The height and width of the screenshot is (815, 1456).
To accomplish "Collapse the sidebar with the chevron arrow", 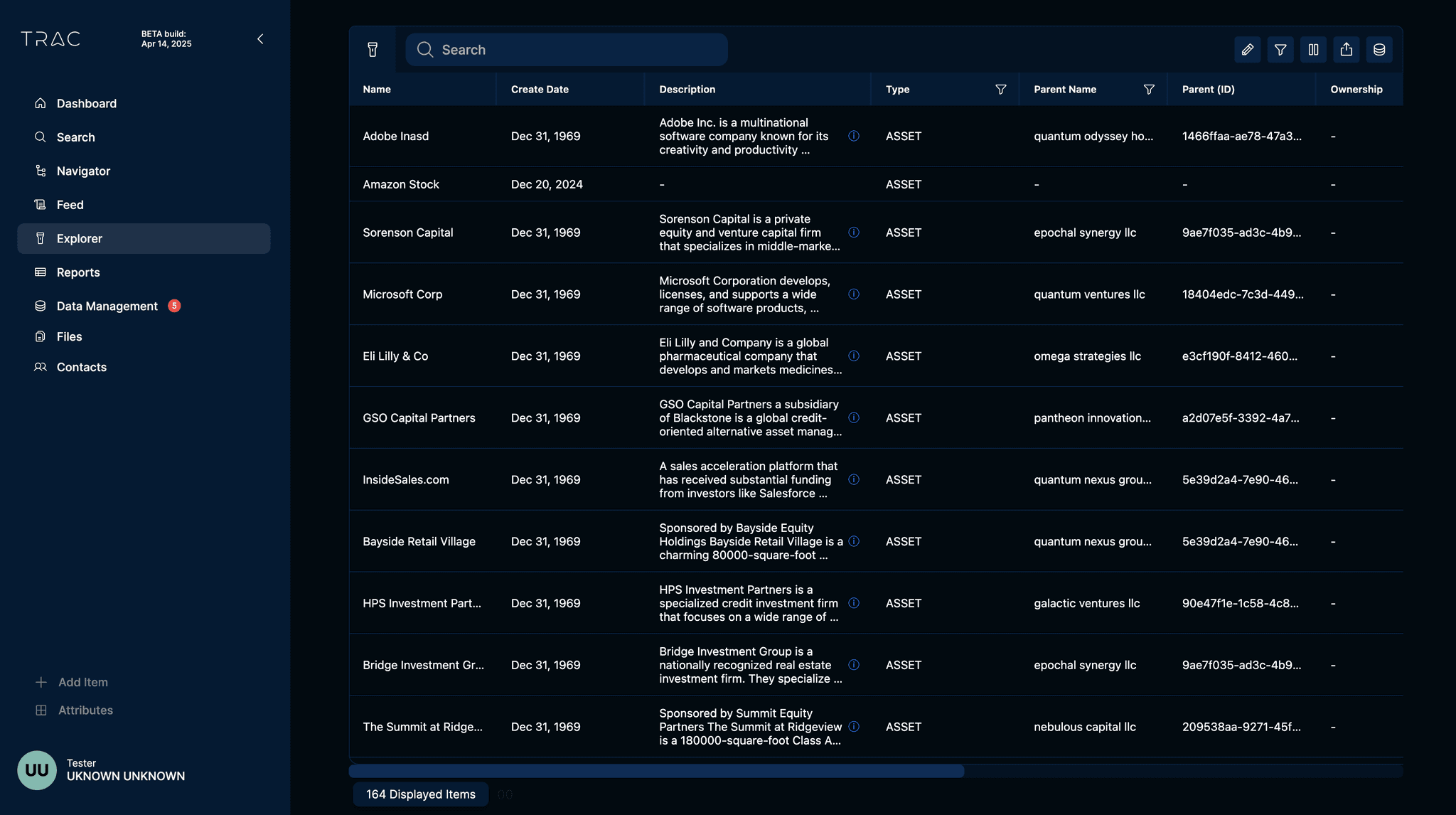I will [260, 39].
